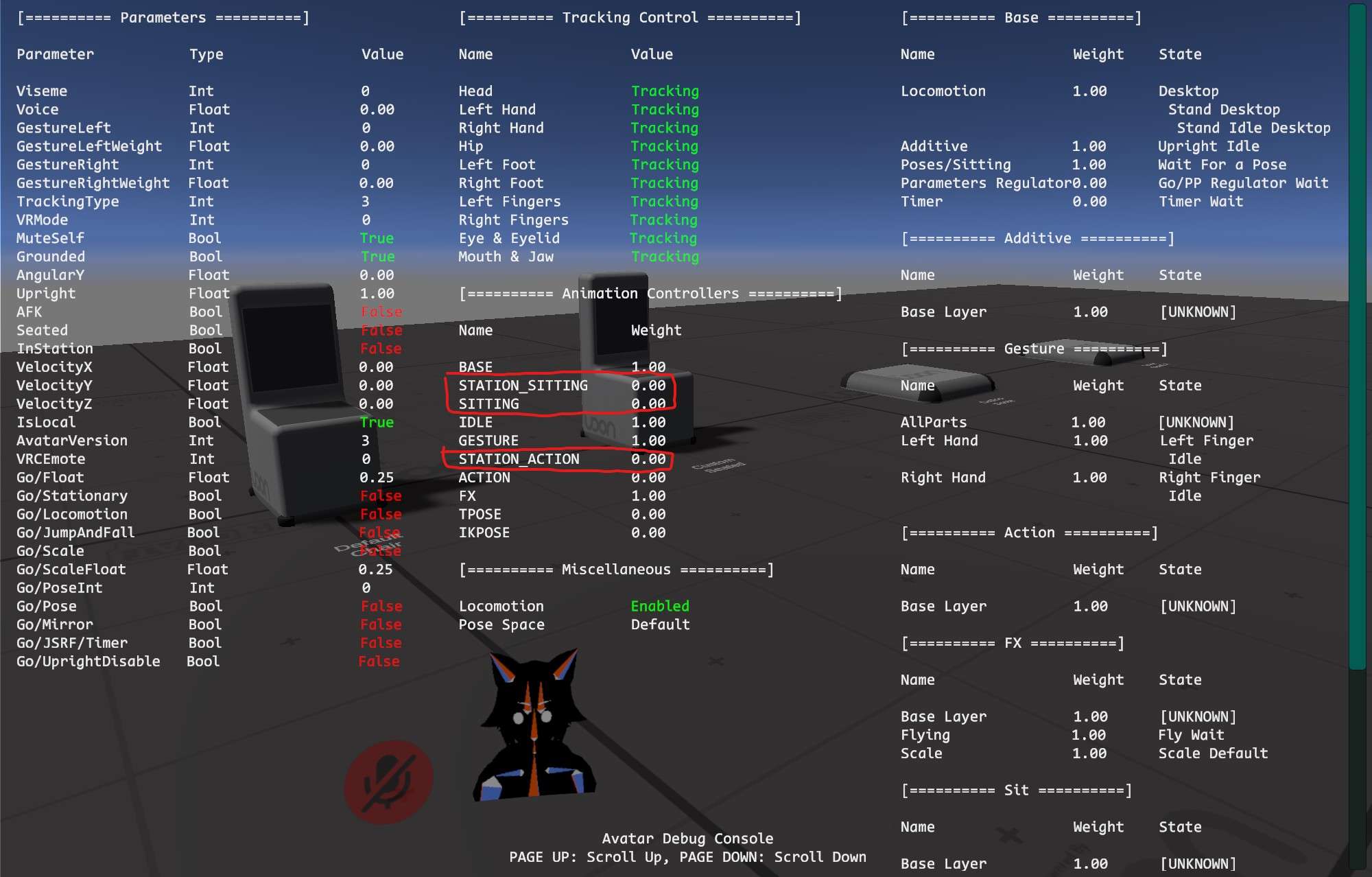Click the Go/Float value 0.25
Image resolution: width=1372 pixels, height=877 pixels.
pos(377,478)
